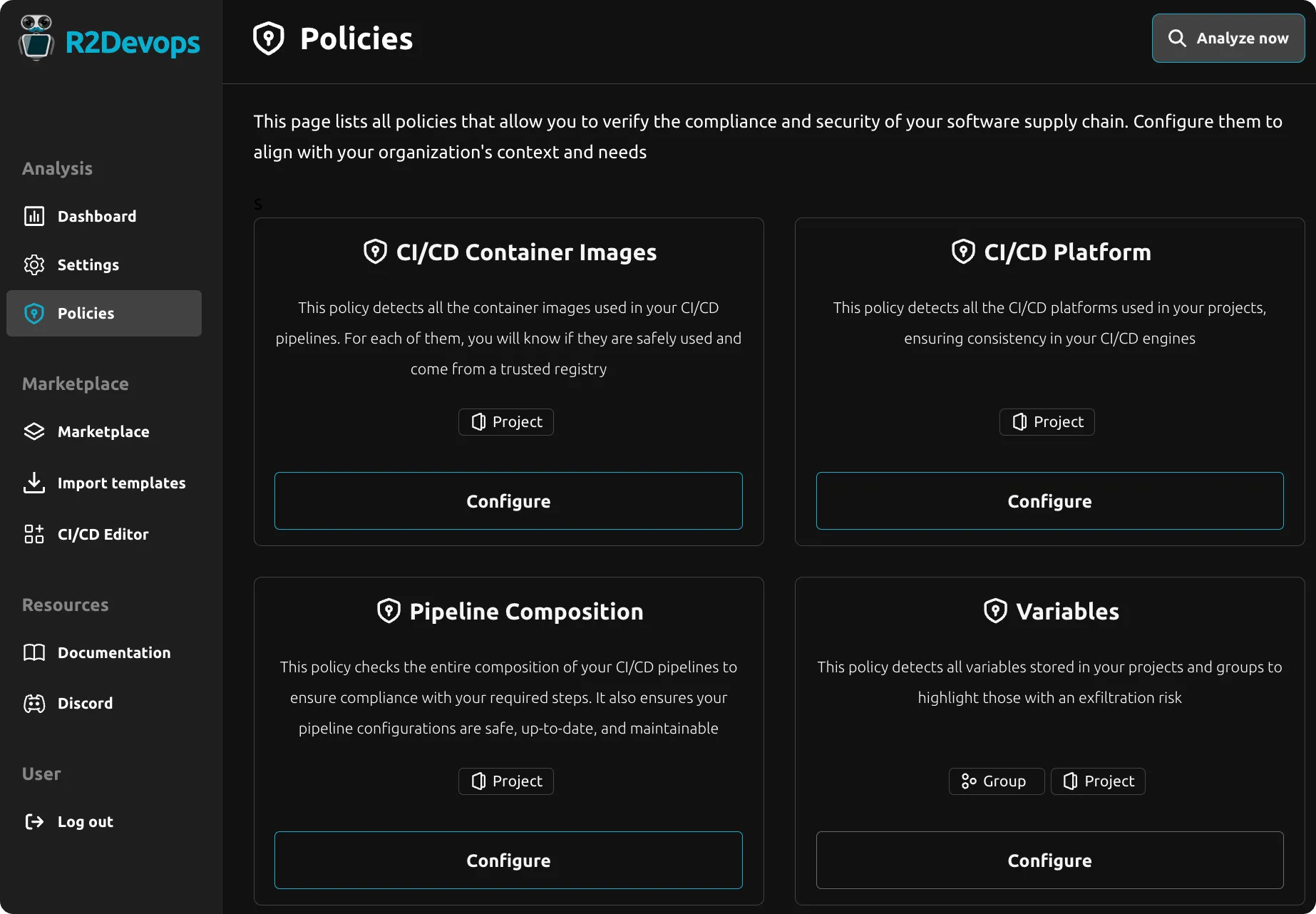Screen dimensions: 1316x914
Task: Select the Group scope chip under Variables
Action: click(x=996, y=781)
